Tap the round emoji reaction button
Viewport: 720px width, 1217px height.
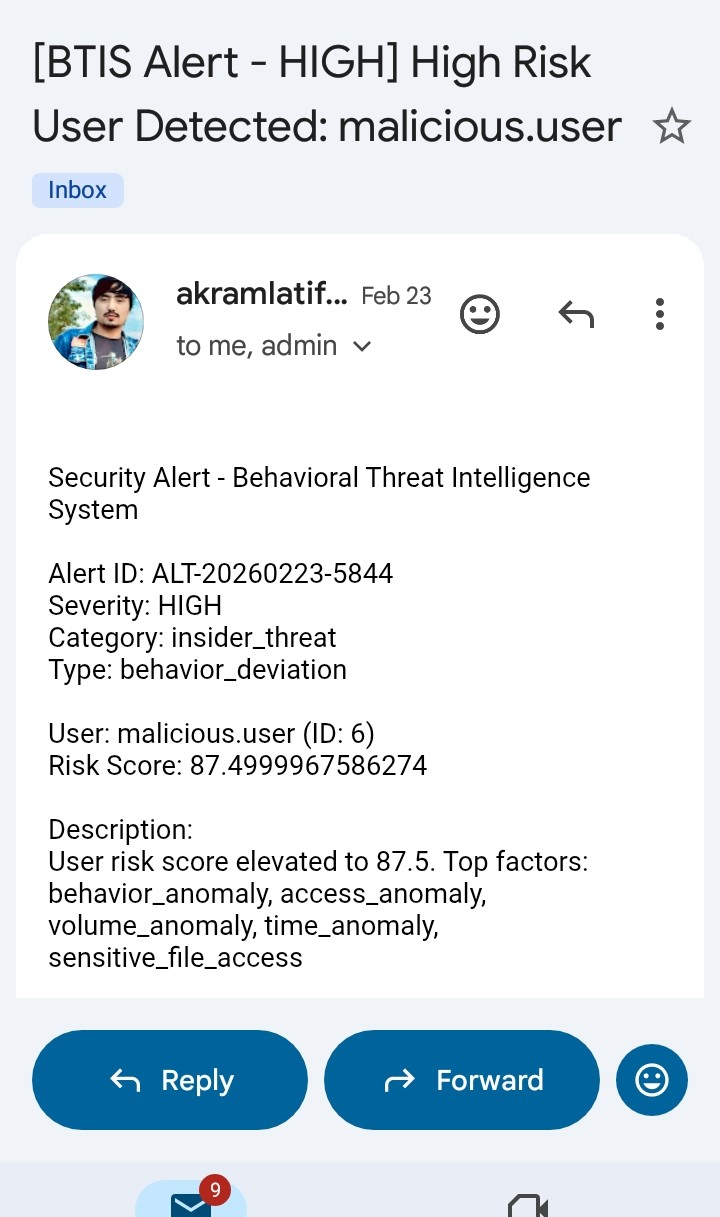tap(652, 1080)
